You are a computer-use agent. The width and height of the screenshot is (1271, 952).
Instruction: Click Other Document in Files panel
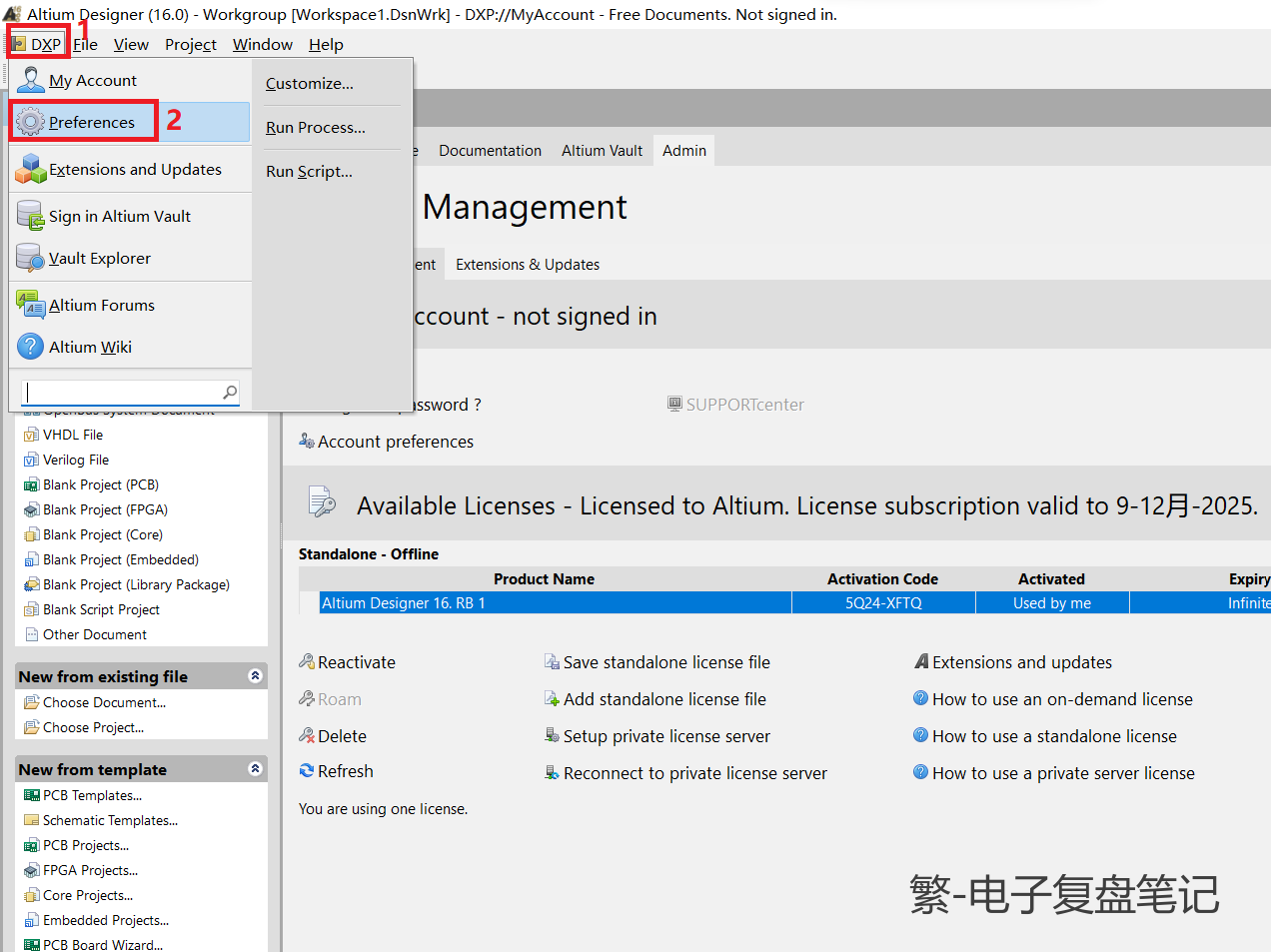click(x=85, y=634)
